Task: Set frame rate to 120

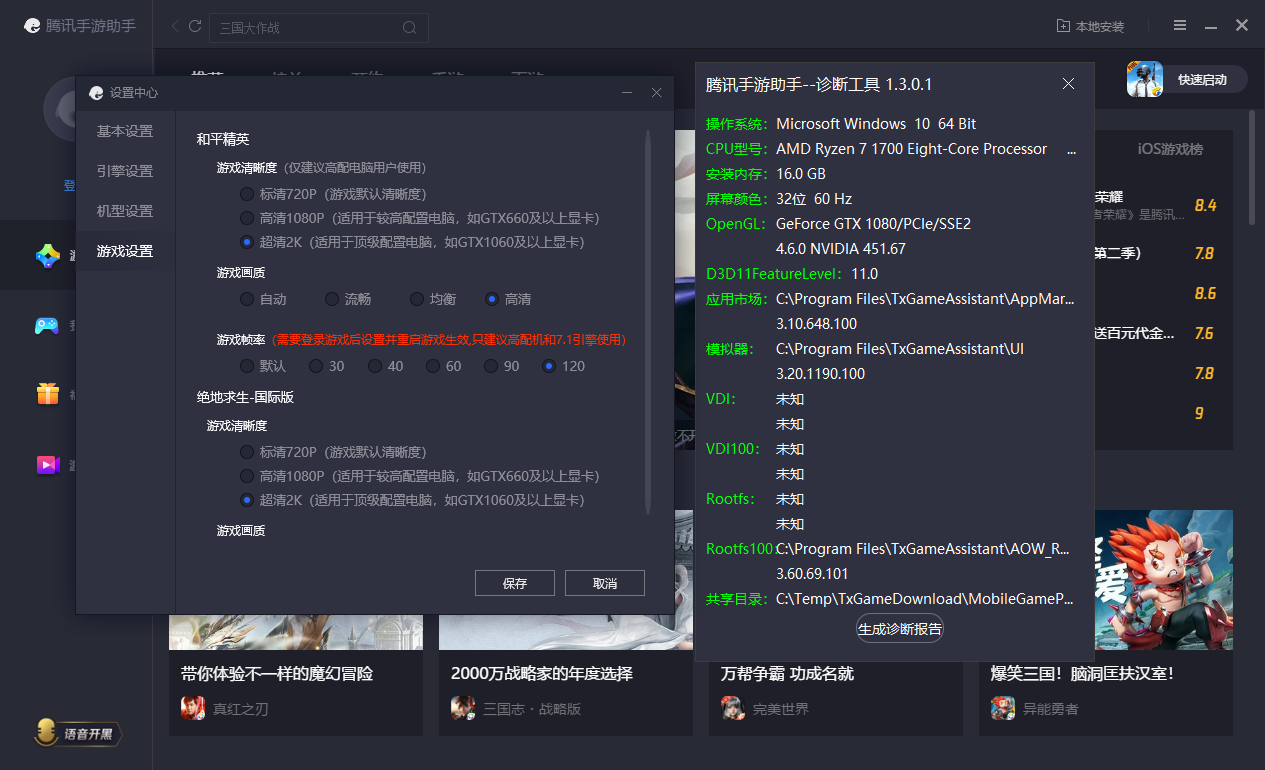Action: tap(549, 366)
